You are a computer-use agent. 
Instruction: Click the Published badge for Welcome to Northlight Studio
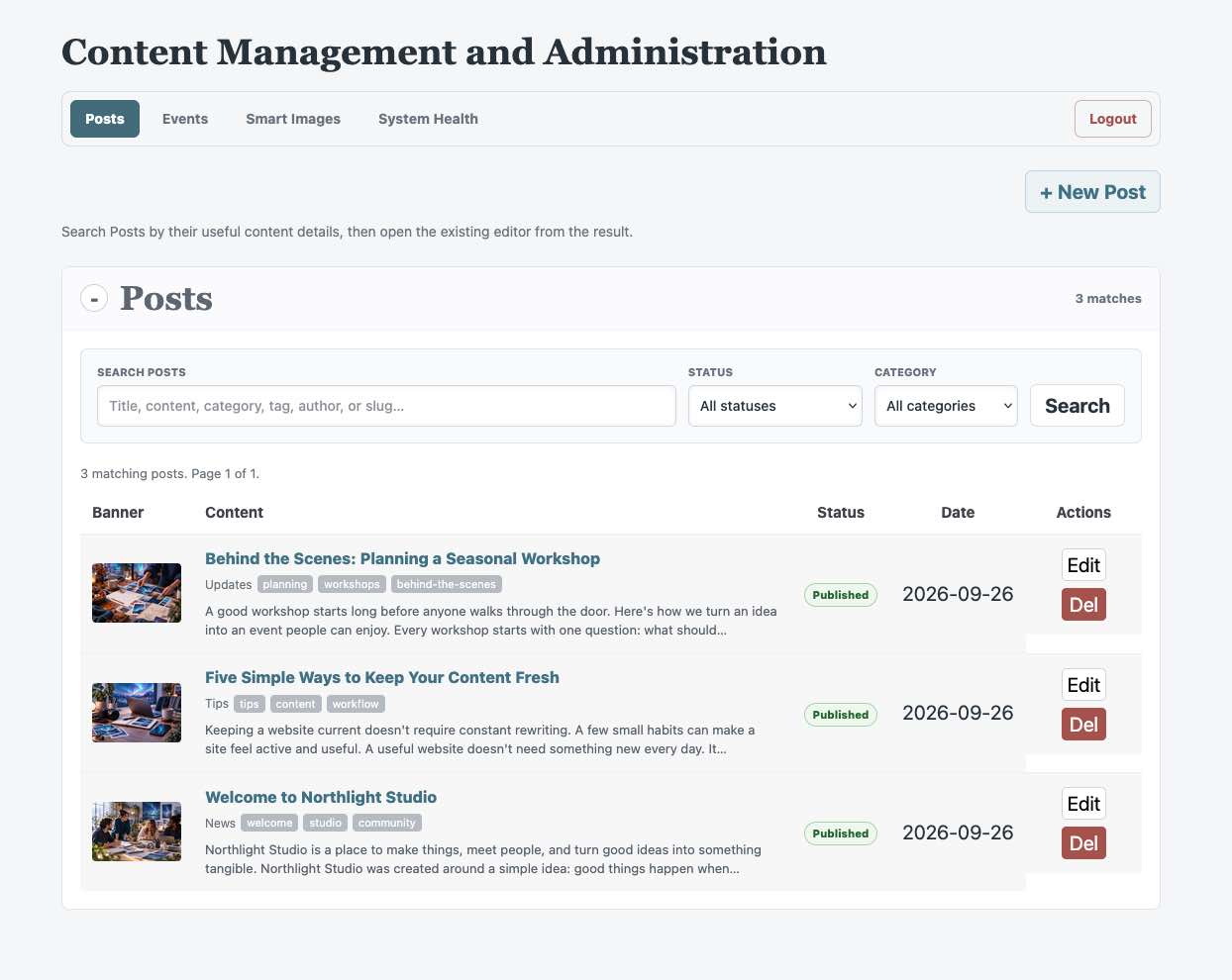click(841, 833)
